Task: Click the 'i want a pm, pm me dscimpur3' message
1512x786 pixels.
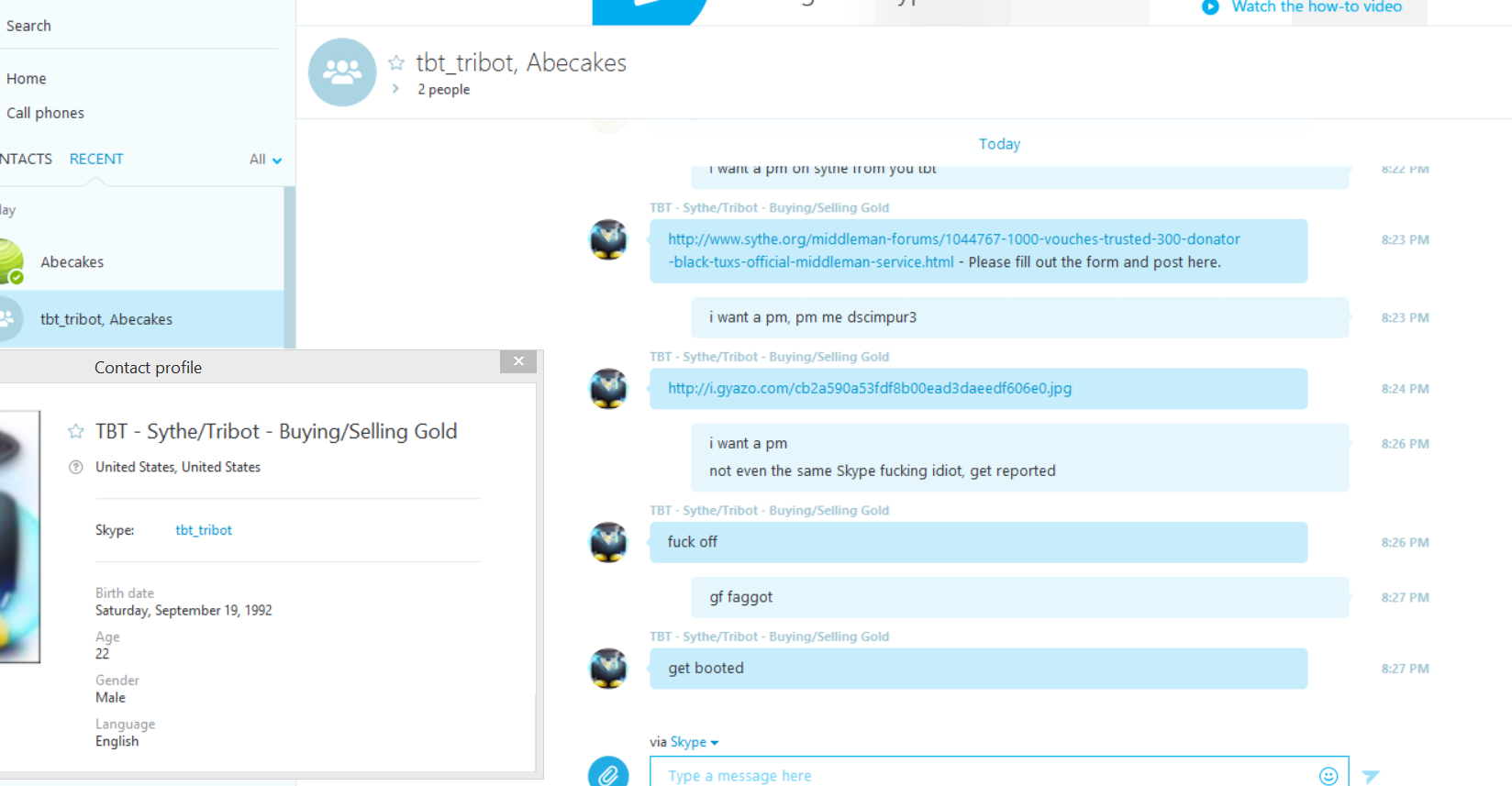Action: 1020,317
